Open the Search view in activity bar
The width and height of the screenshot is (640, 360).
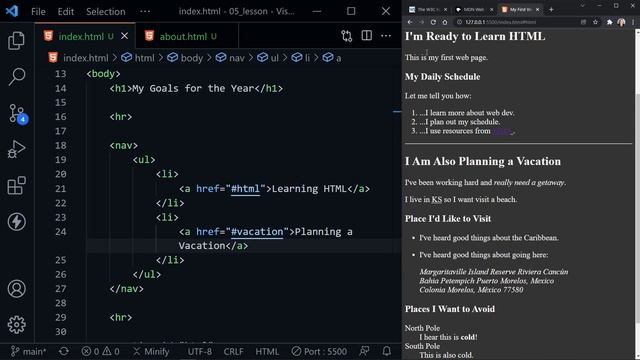pos(16,76)
